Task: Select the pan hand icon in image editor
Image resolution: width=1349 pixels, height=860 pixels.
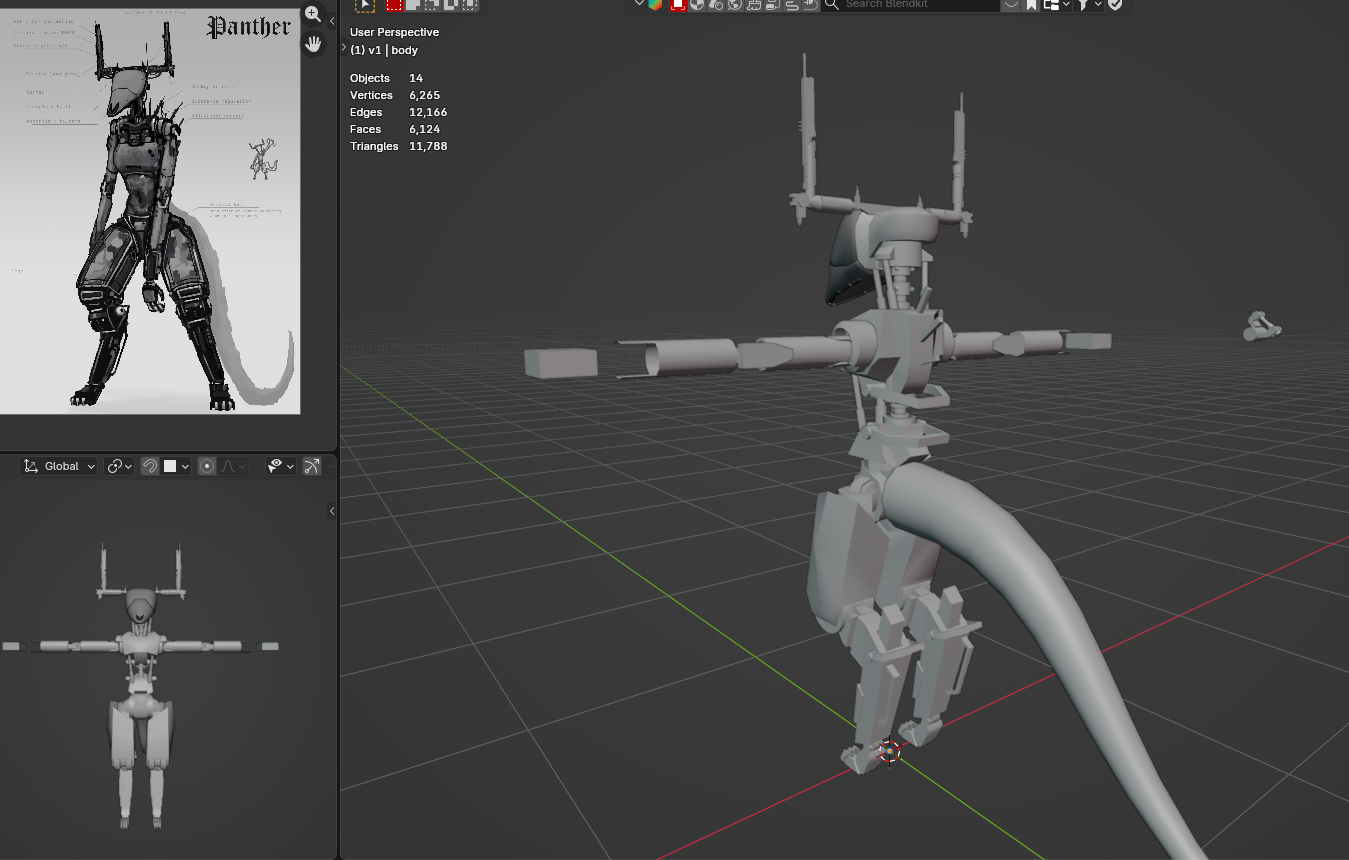Action: pyautogui.click(x=313, y=44)
